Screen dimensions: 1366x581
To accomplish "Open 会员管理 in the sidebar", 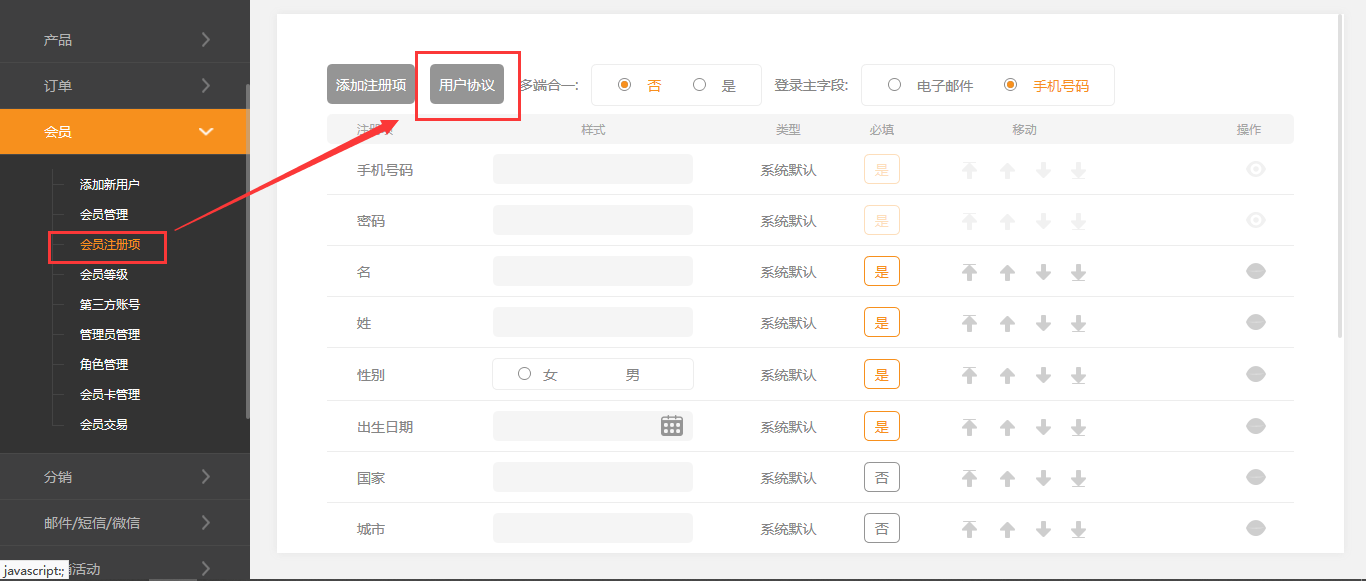I will pos(104,215).
